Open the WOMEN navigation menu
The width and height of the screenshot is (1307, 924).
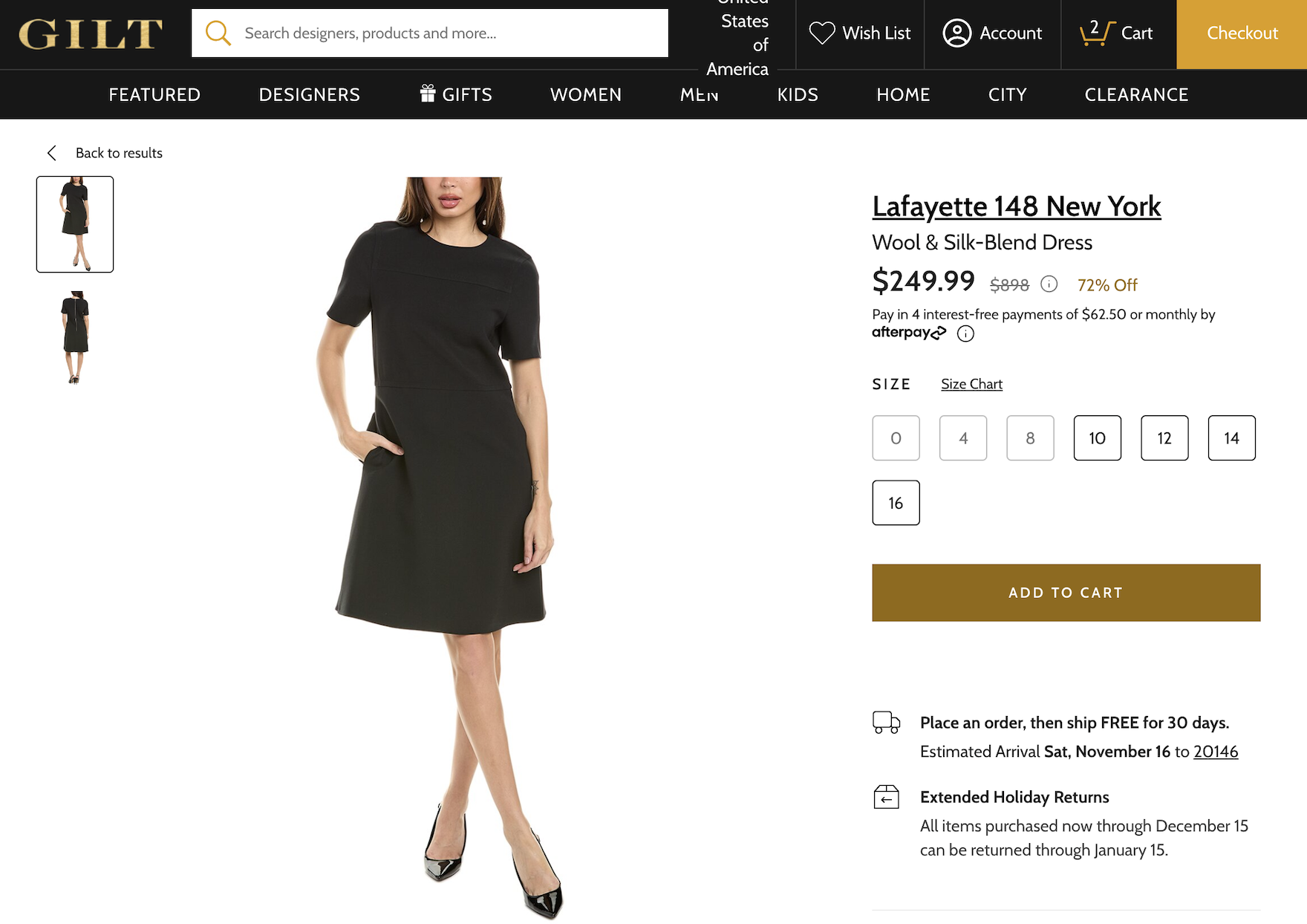point(585,95)
